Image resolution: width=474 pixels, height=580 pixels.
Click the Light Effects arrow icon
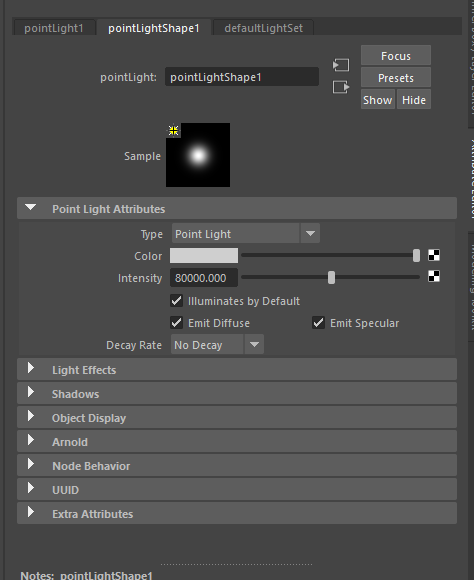[x=31, y=368]
